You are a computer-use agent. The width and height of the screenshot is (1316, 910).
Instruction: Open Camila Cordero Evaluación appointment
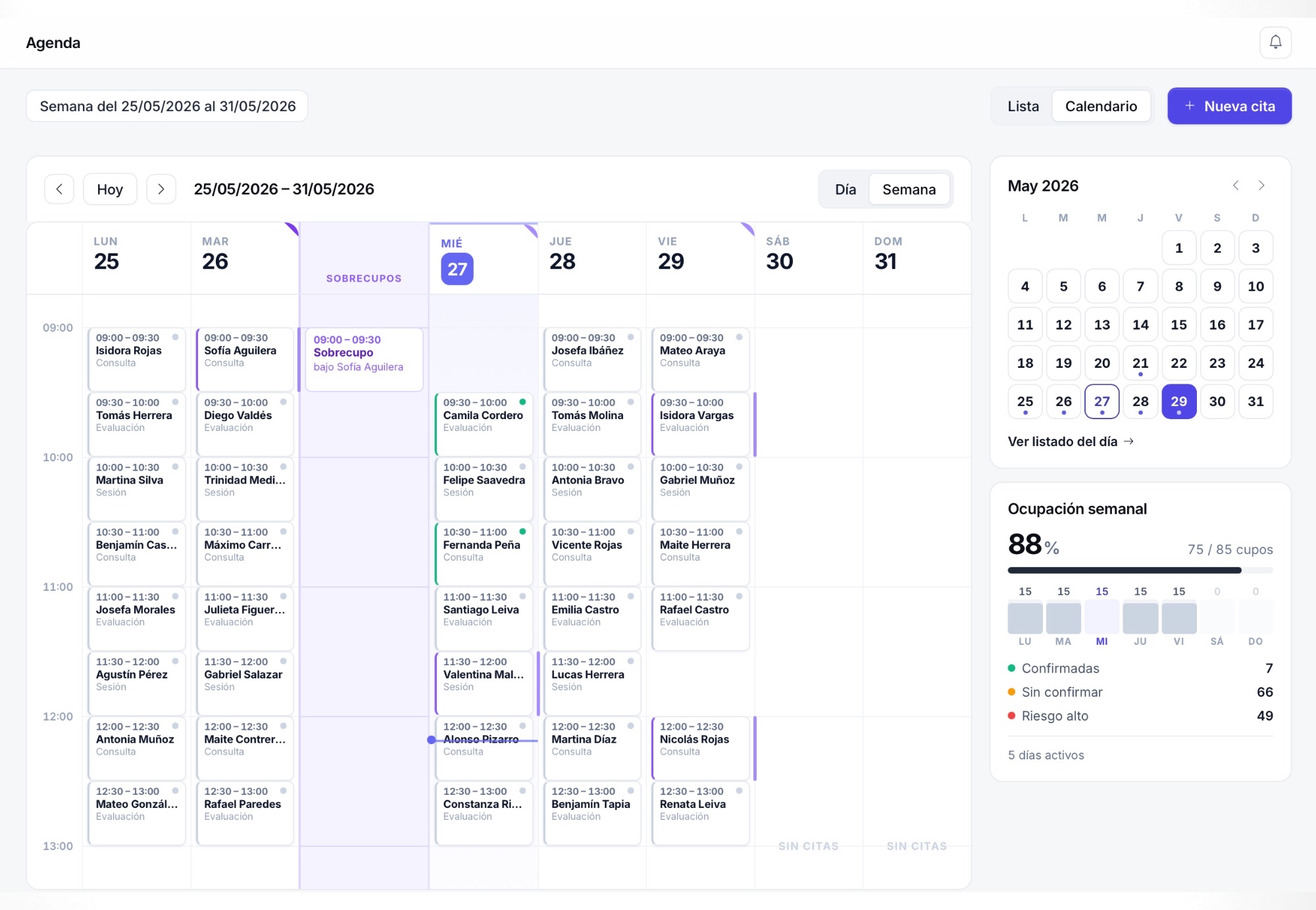(x=484, y=424)
